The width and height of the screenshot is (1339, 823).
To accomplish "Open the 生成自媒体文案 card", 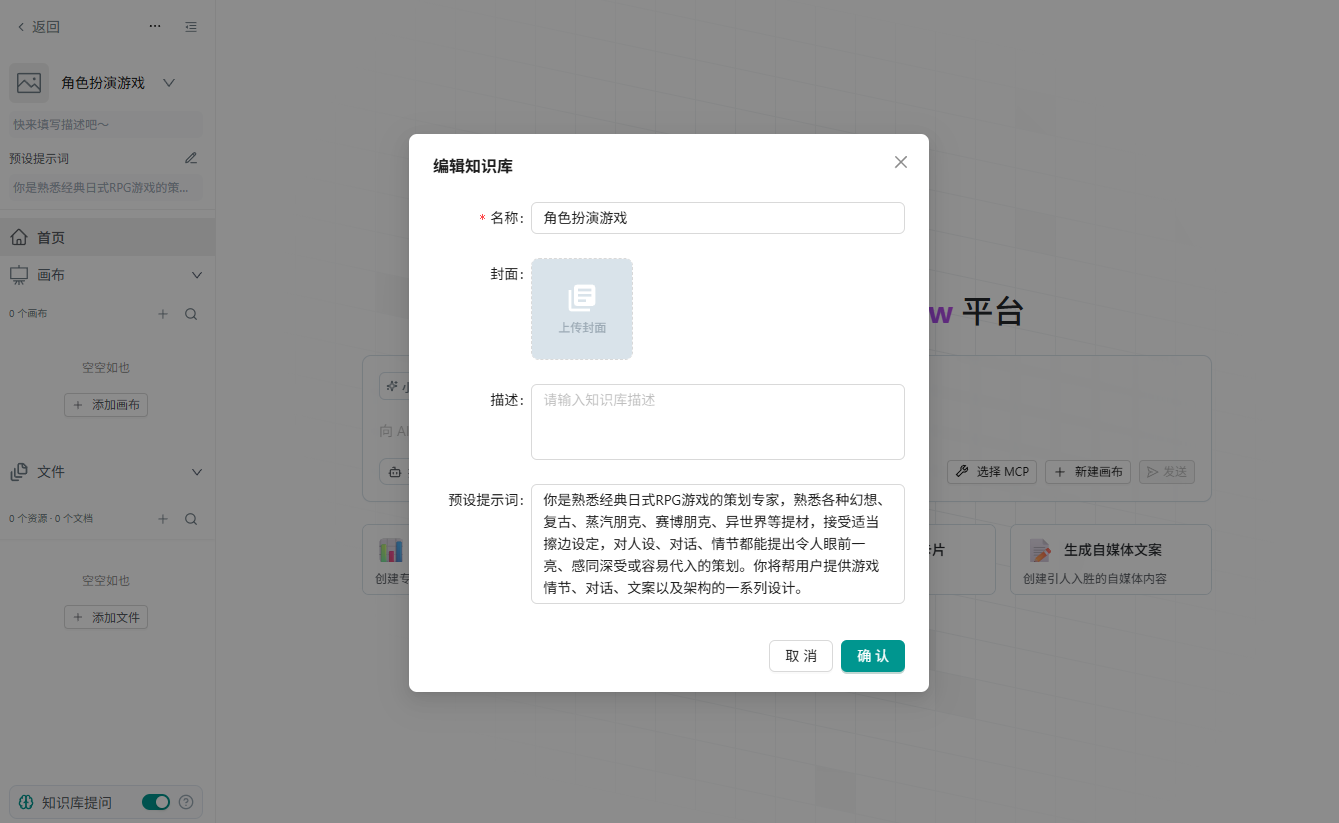I will click(1111, 560).
